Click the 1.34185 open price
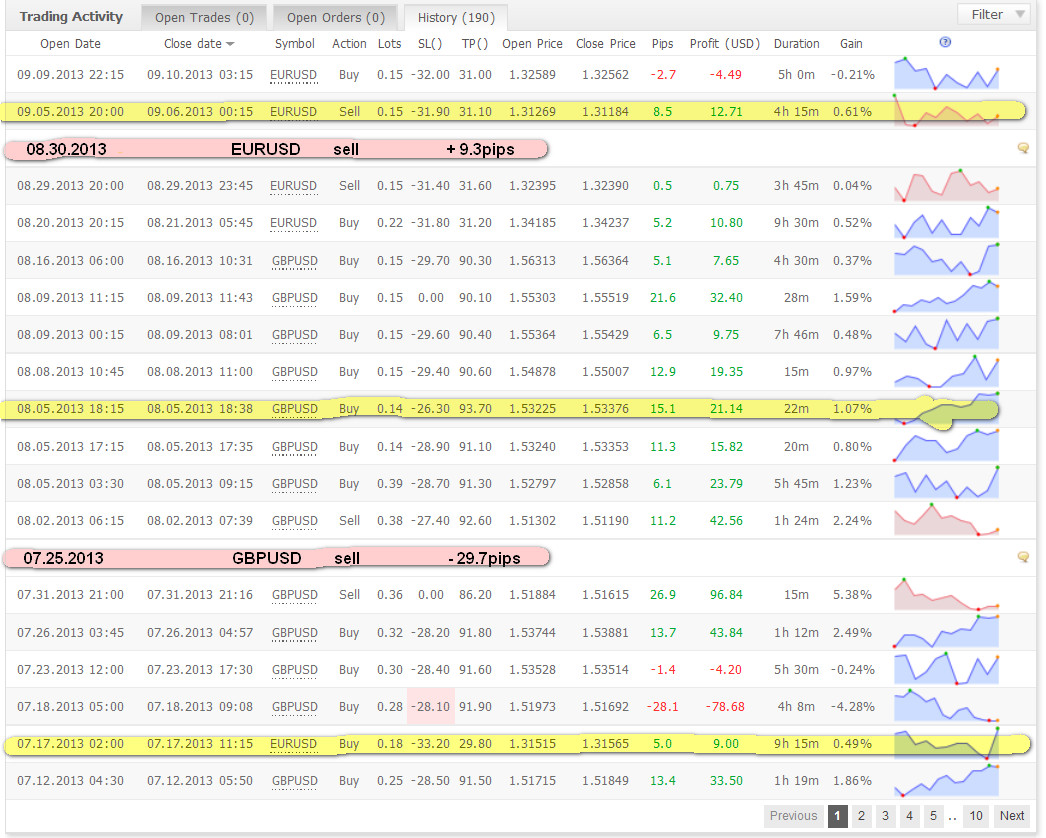Screen dimensions: 1046x838 [532, 223]
